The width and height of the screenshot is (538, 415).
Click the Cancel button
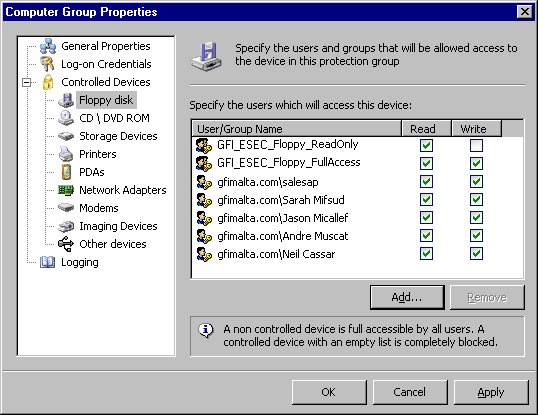(410, 392)
